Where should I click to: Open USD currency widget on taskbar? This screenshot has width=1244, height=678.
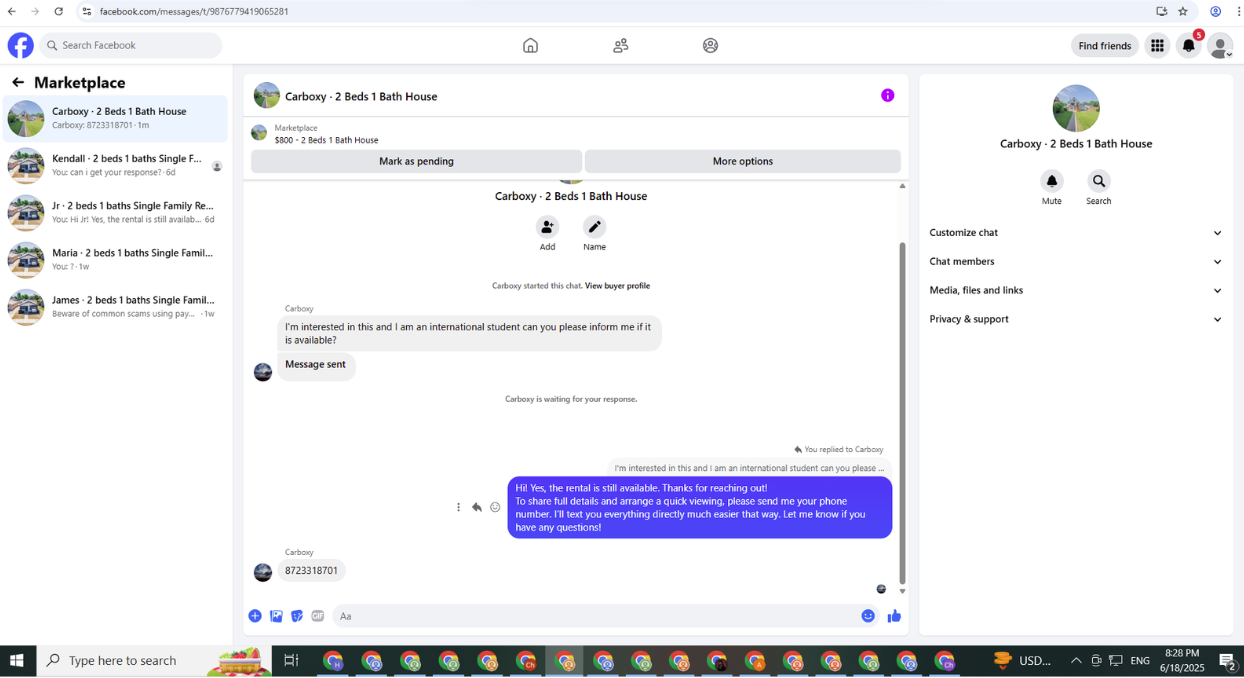tap(1022, 660)
